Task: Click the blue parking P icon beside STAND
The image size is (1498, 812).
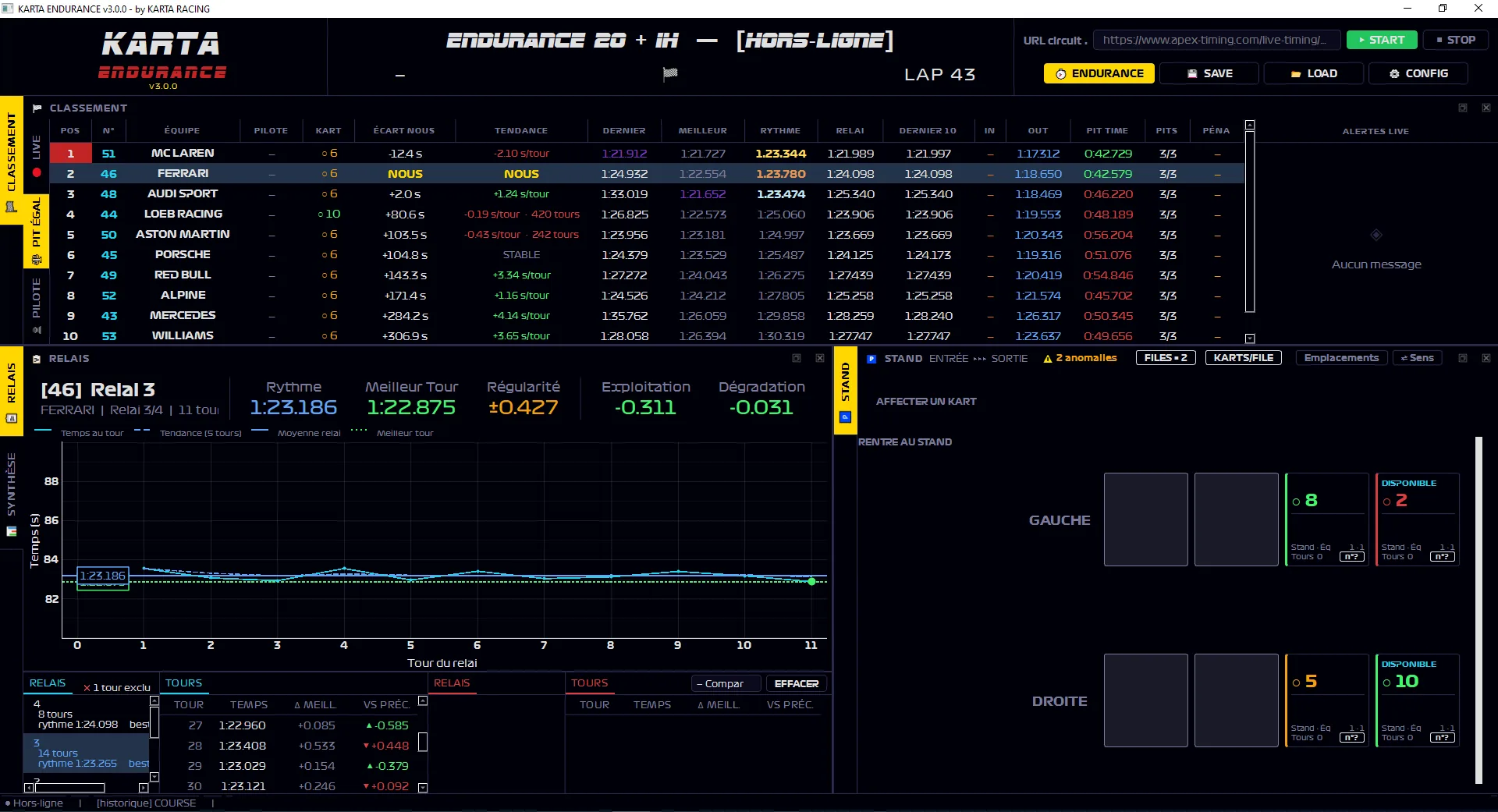Action: click(x=871, y=359)
